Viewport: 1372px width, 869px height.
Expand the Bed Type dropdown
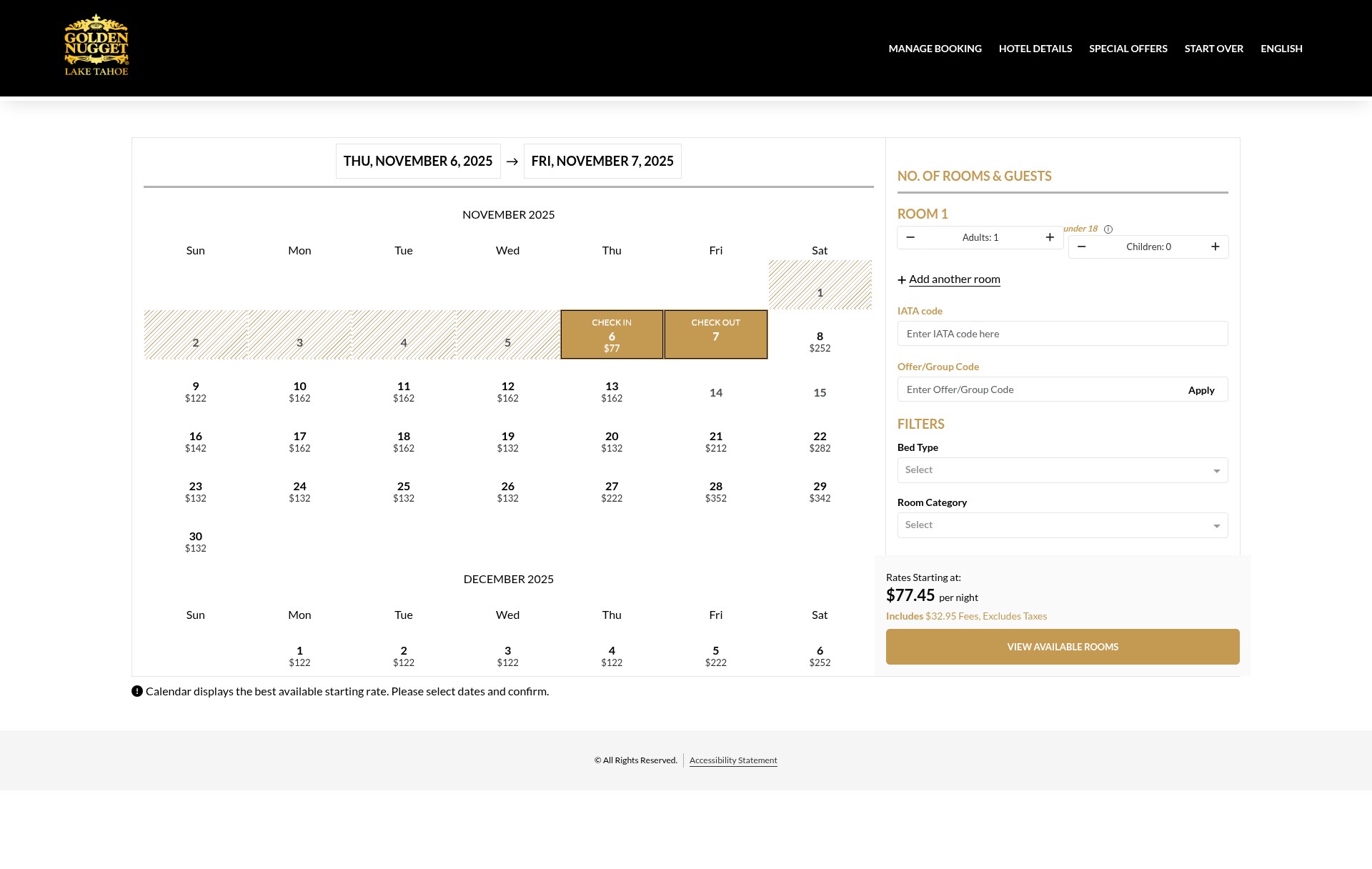coord(1063,470)
